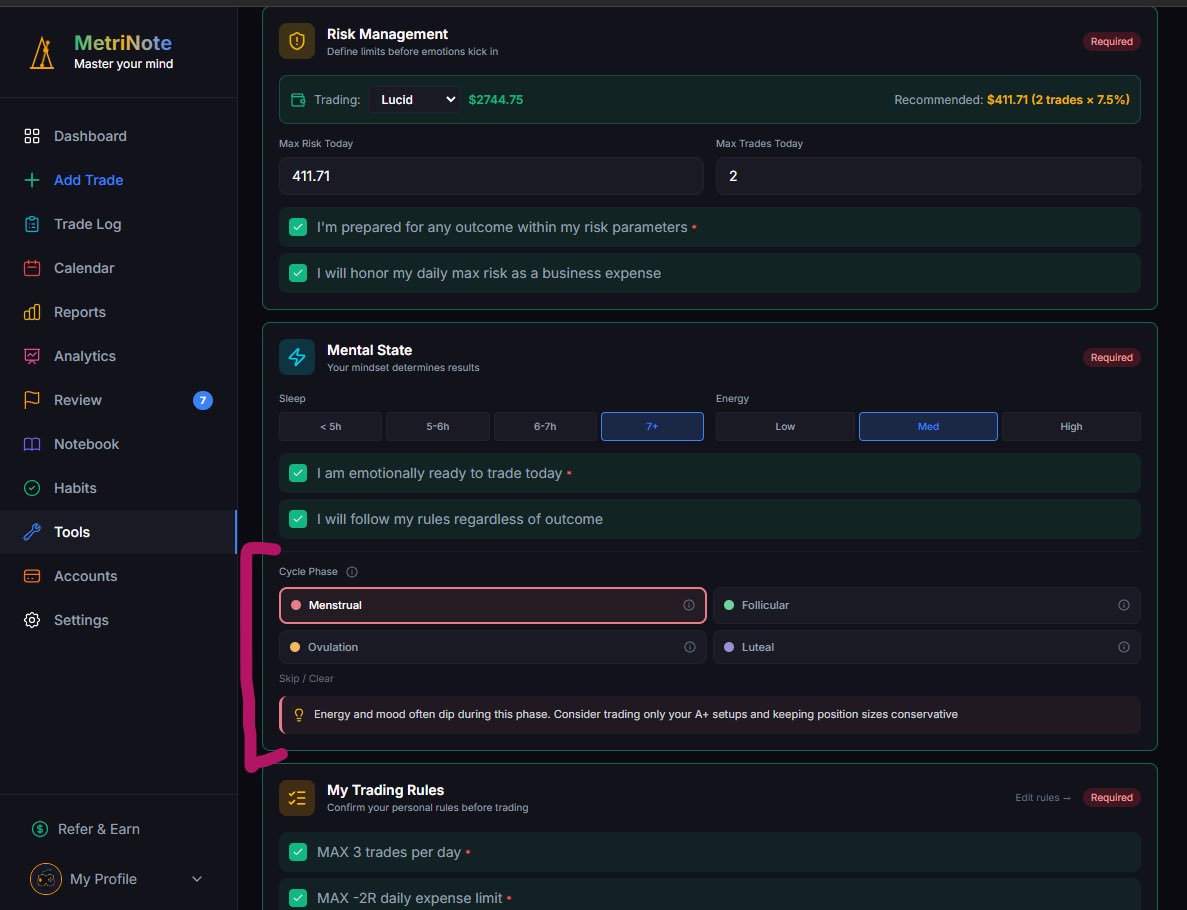
Task: Click the $2744.75 account balance
Action: pos(496,100)
